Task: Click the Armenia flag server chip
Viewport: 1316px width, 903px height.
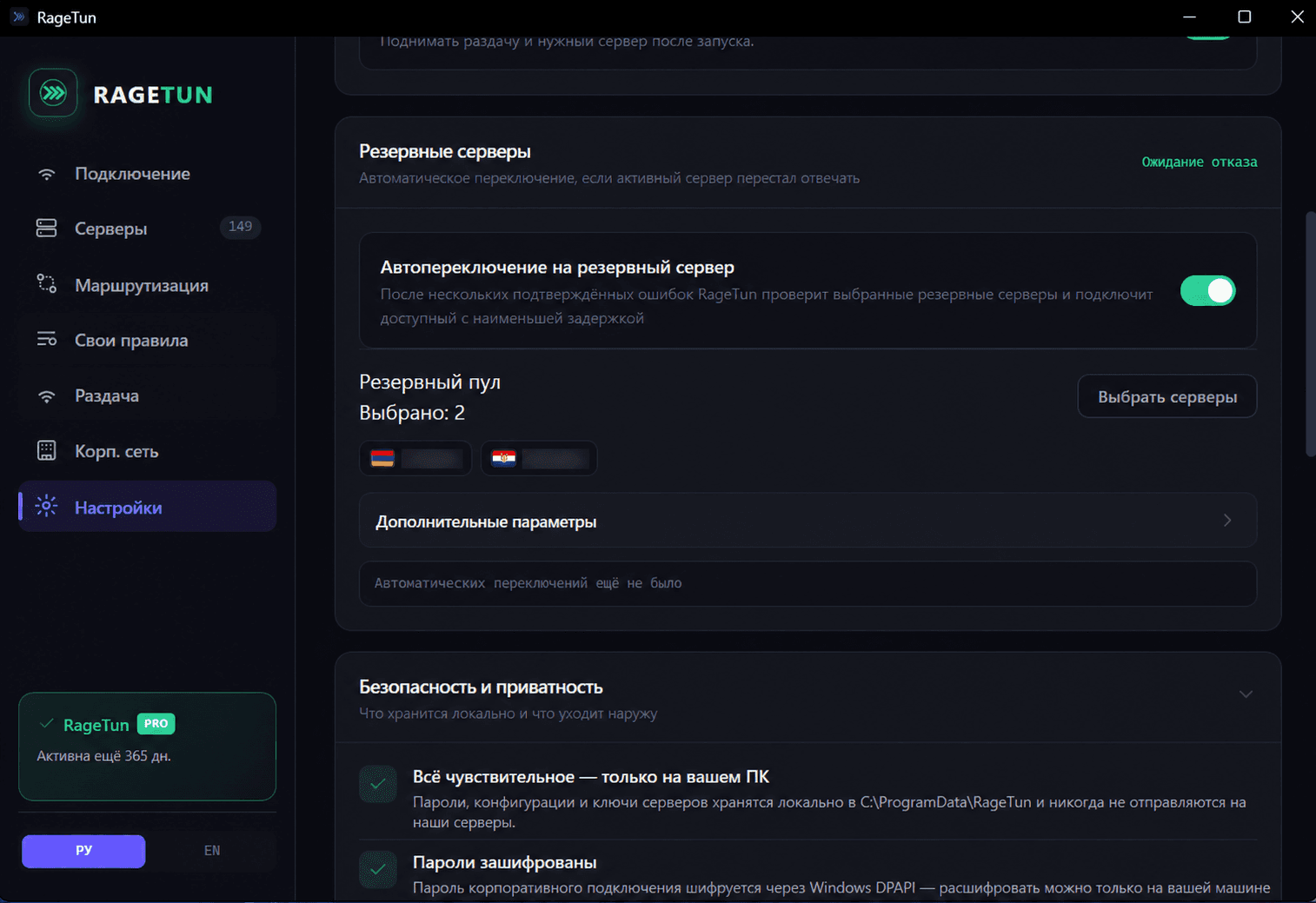Action: 415,458
